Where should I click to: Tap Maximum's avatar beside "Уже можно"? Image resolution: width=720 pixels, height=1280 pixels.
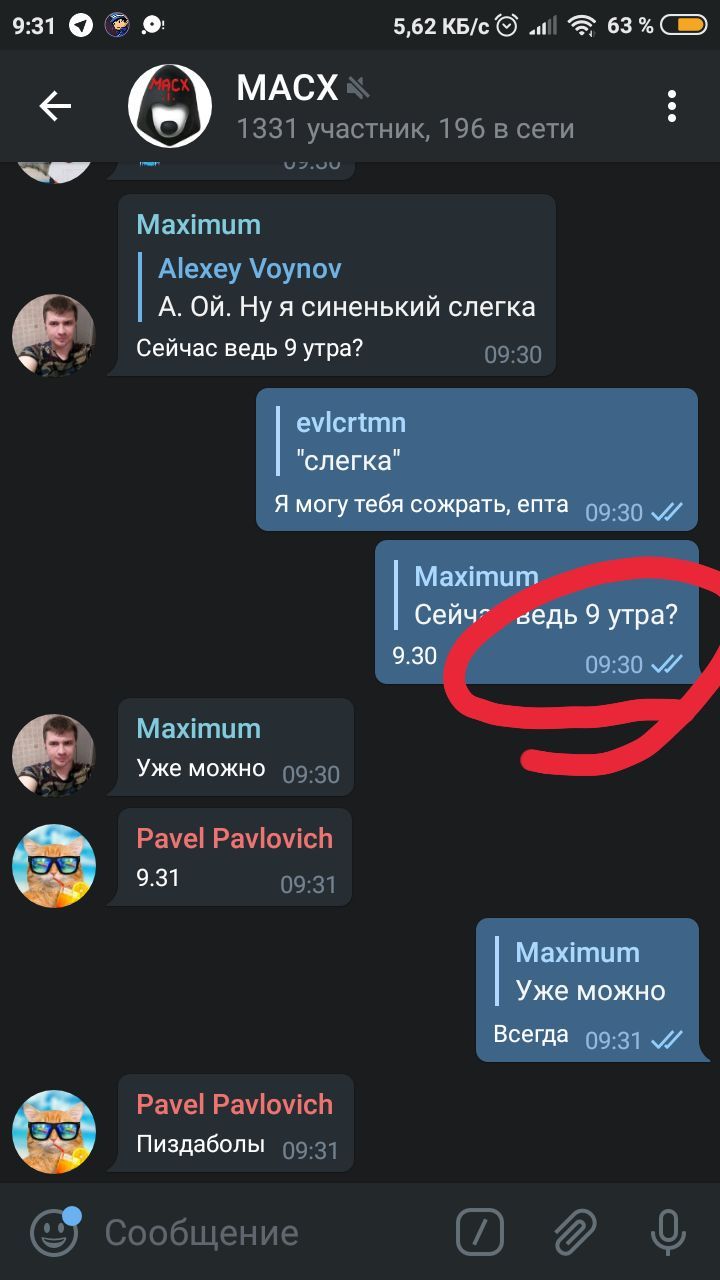pyautogui.click(x=54, y=756)
